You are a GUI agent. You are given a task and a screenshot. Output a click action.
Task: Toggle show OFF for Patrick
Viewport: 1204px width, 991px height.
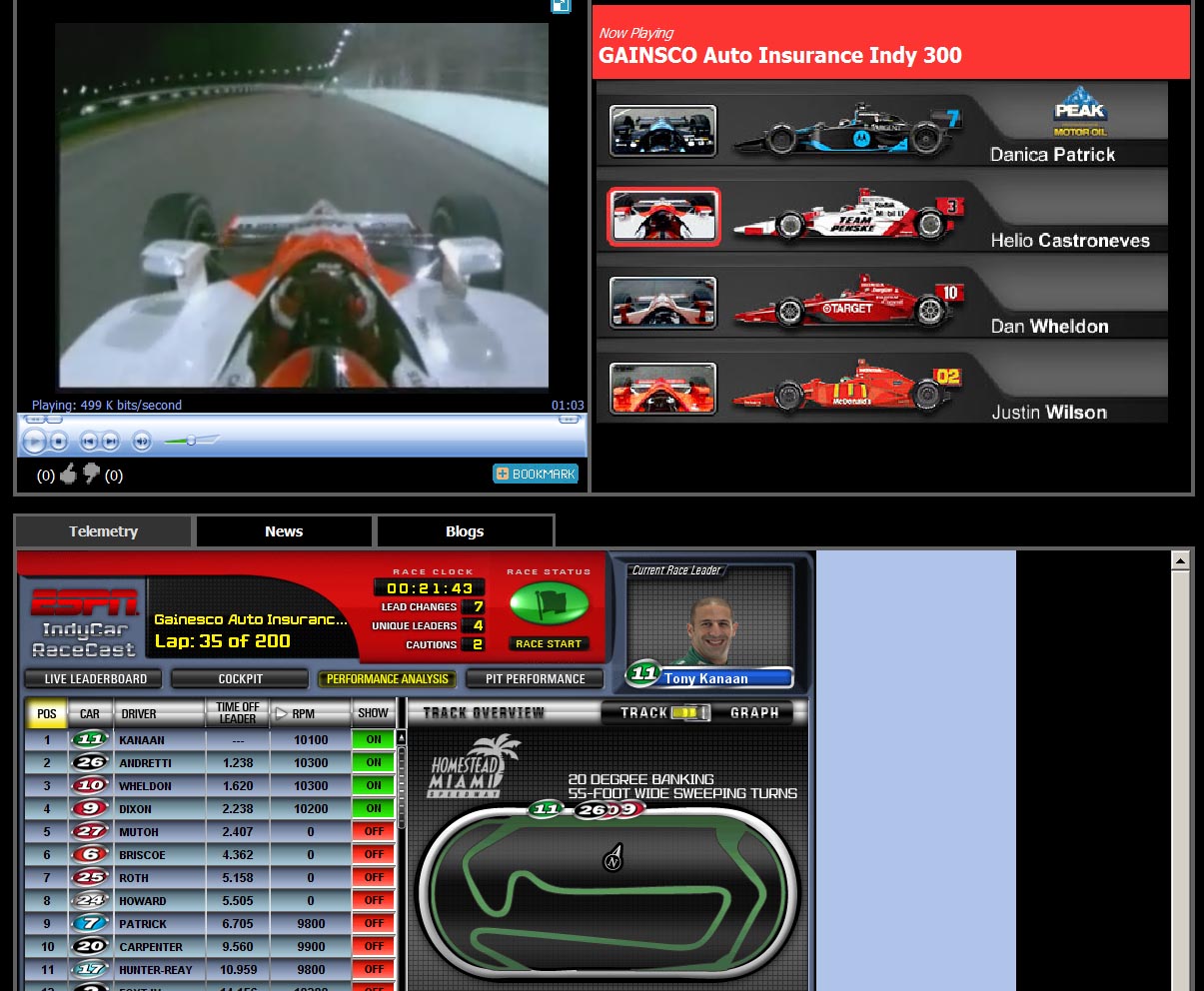point(374,924)
